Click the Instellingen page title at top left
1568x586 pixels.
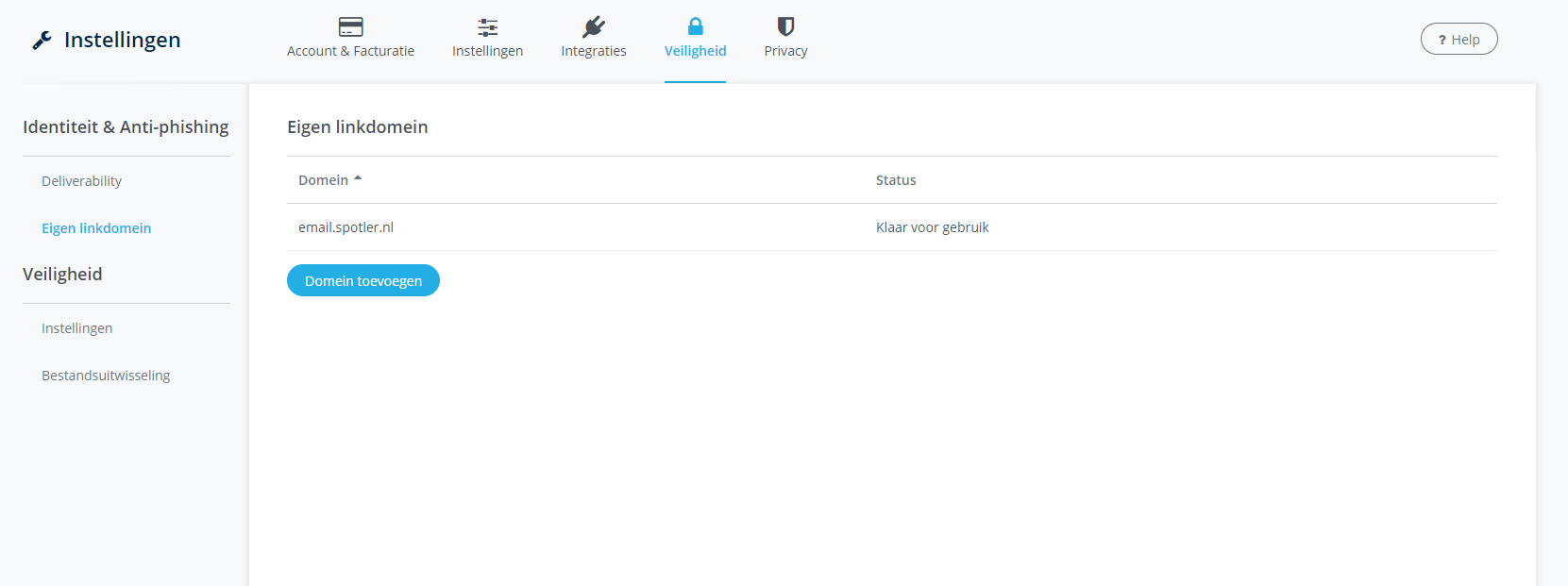tap(122, 40)
